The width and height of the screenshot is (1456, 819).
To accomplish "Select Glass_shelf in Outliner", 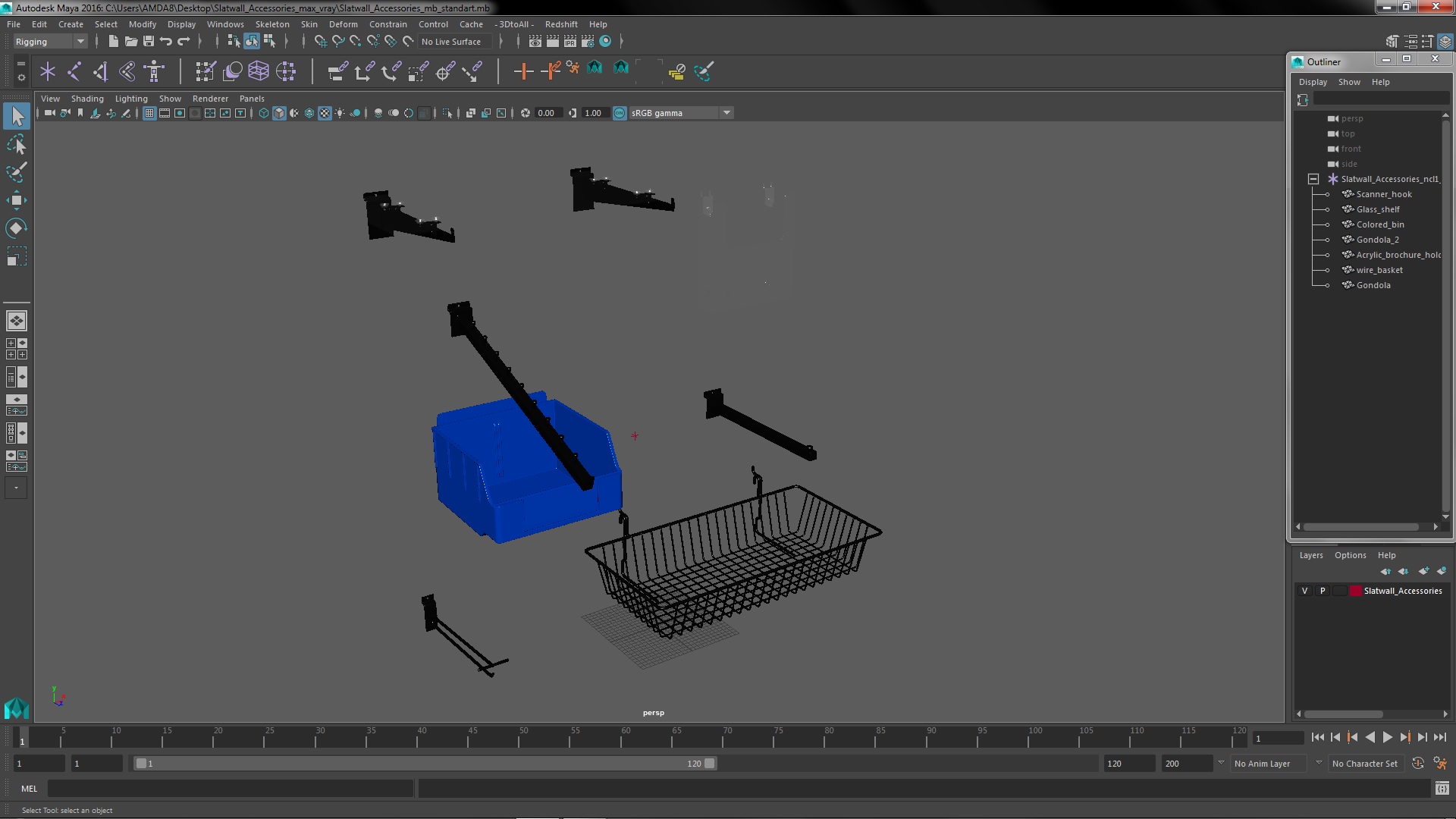I will tap(1377, 209).
